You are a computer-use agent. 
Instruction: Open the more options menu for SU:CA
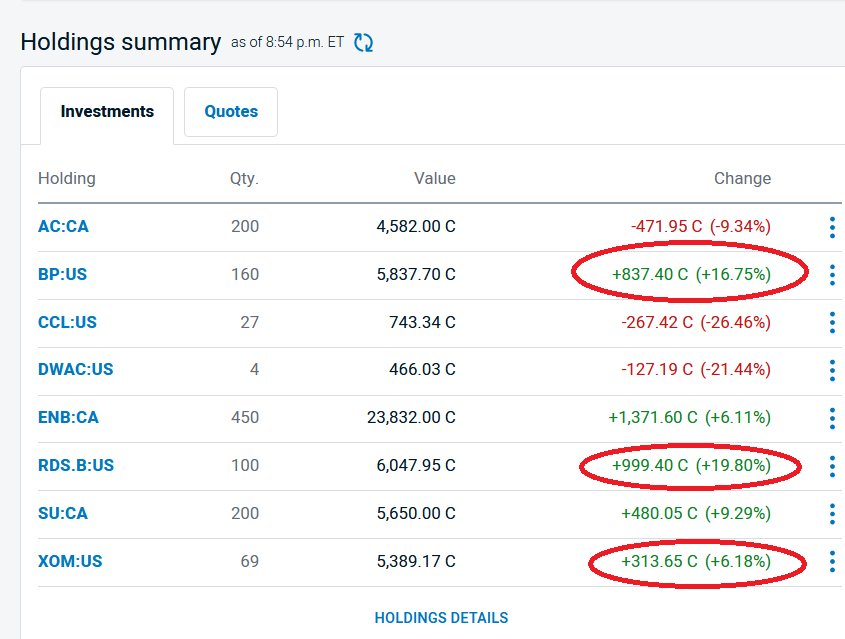(832, 515)
